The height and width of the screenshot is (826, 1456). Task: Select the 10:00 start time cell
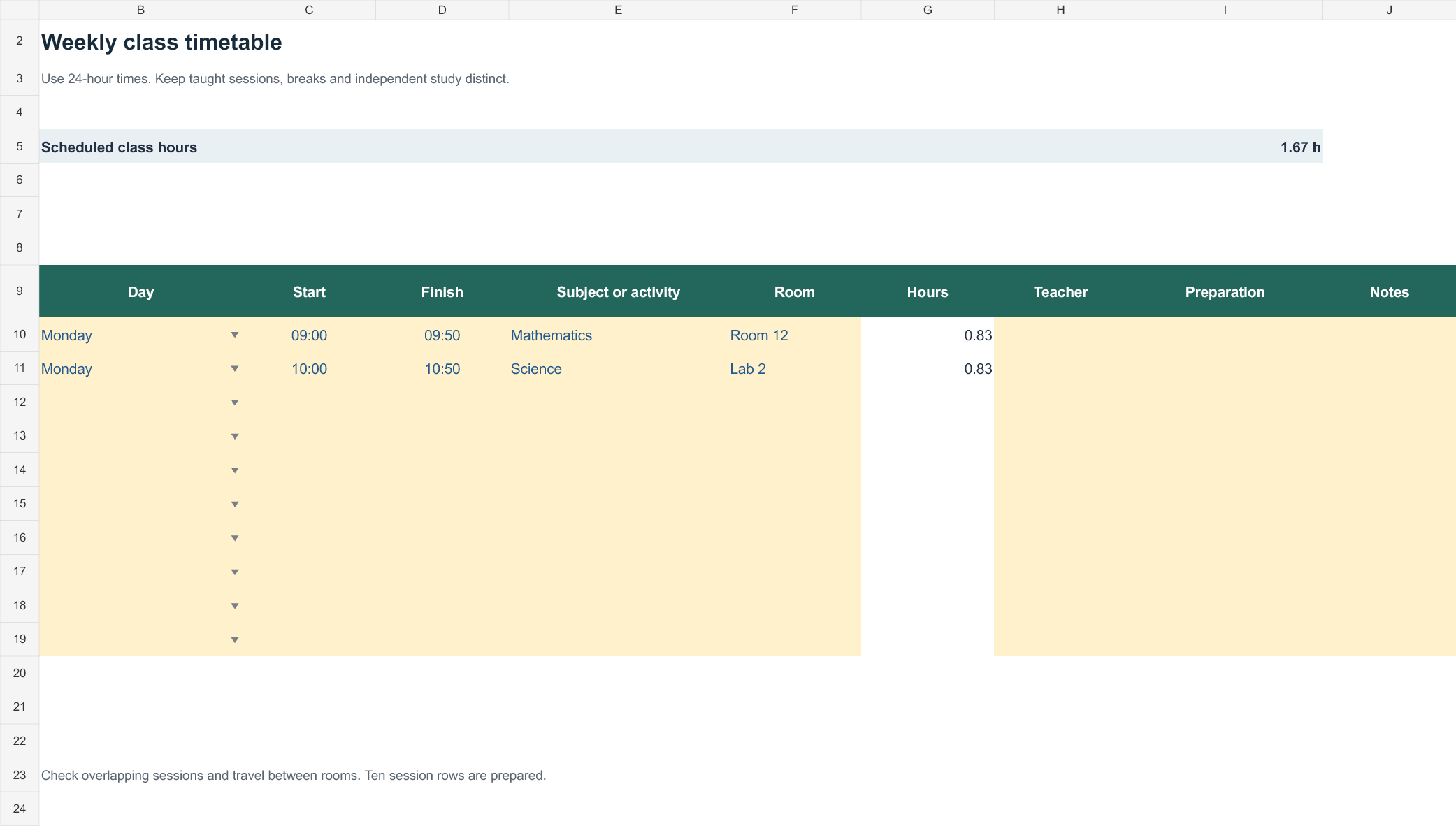[x=309, y=368]
